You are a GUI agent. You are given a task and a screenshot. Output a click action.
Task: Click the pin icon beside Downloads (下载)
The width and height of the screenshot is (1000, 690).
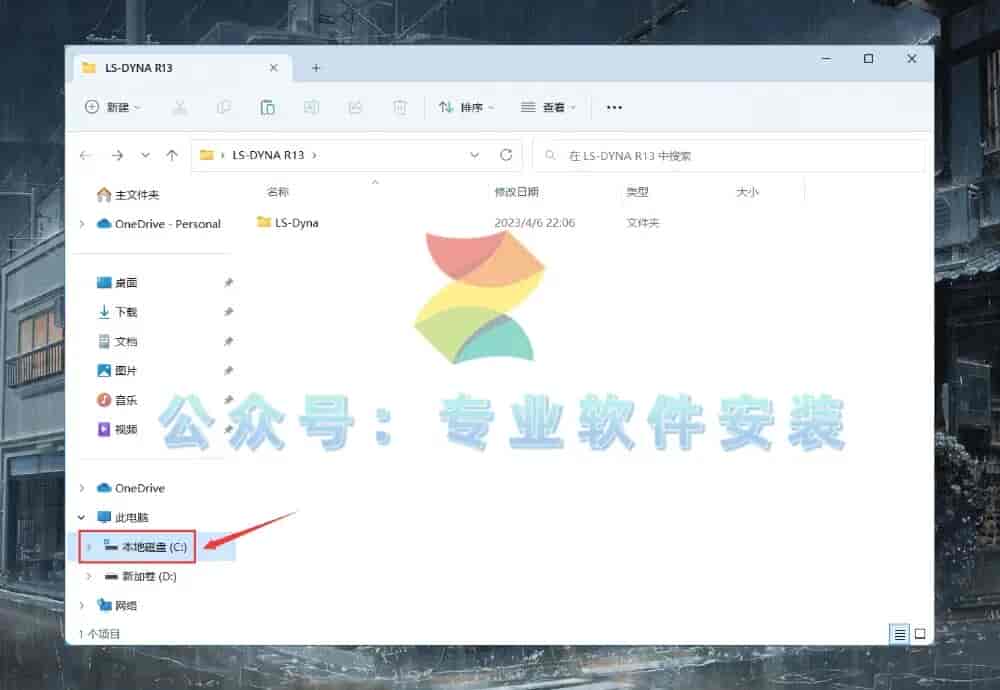(x=228, y=312)
